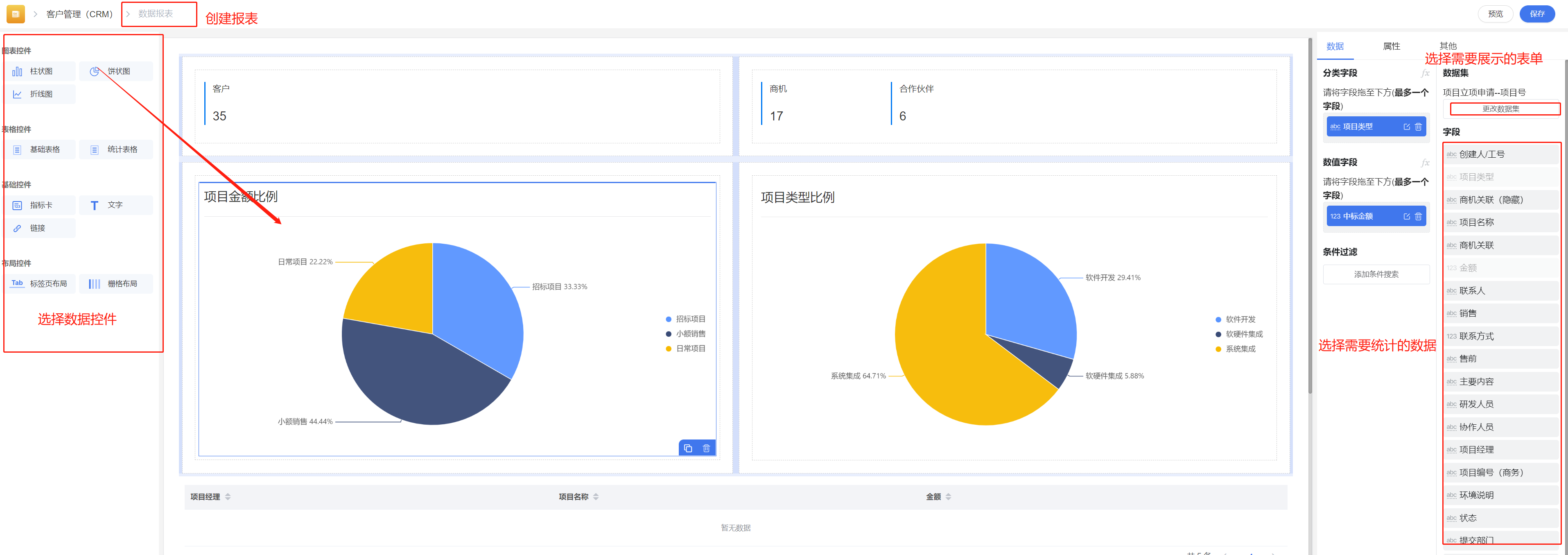Click the orange app home icon
This screenshot has height=555, width=1568.
tap(15, 14)
